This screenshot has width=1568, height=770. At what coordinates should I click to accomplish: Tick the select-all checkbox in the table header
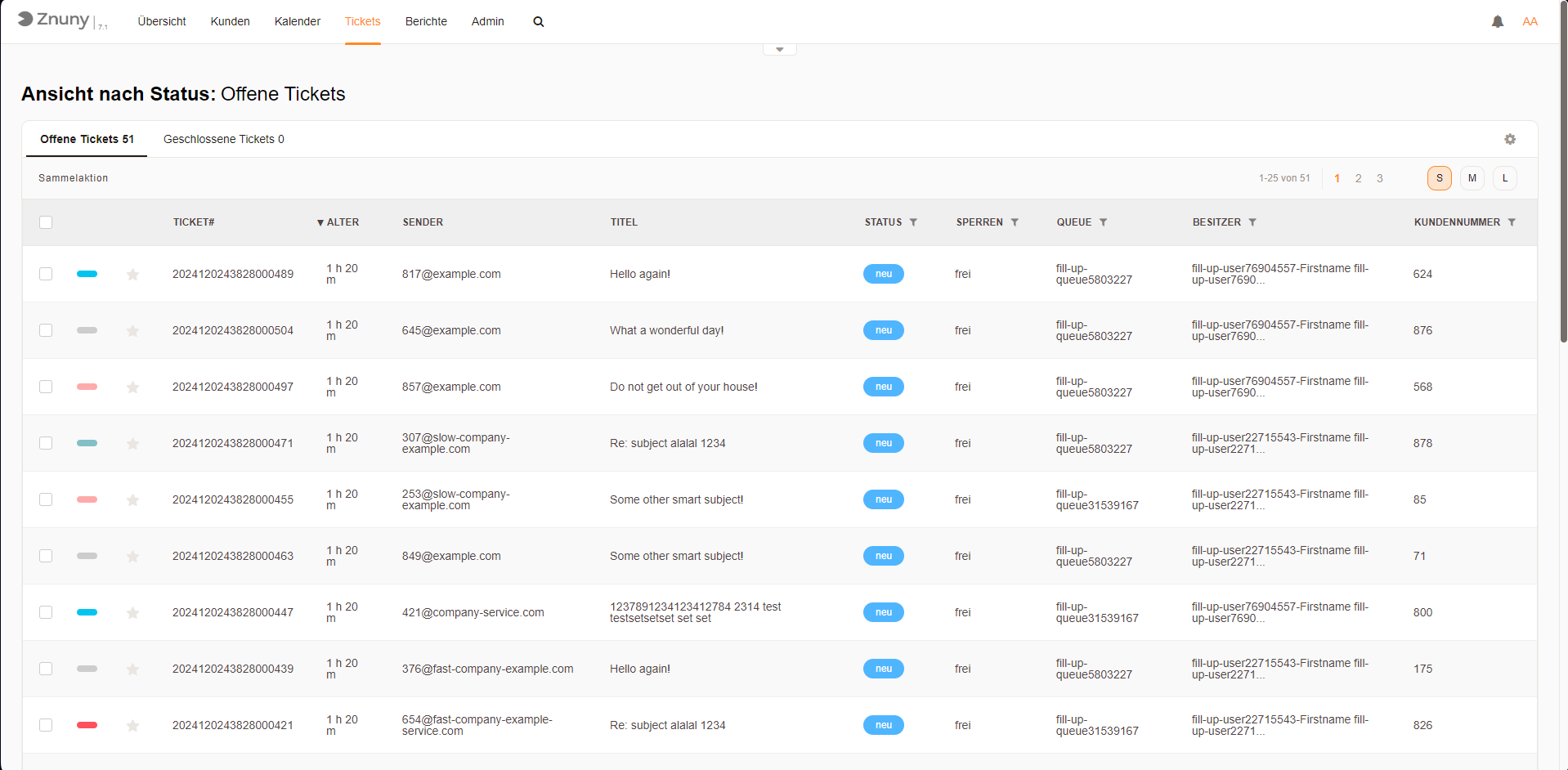tap(46, 222)
